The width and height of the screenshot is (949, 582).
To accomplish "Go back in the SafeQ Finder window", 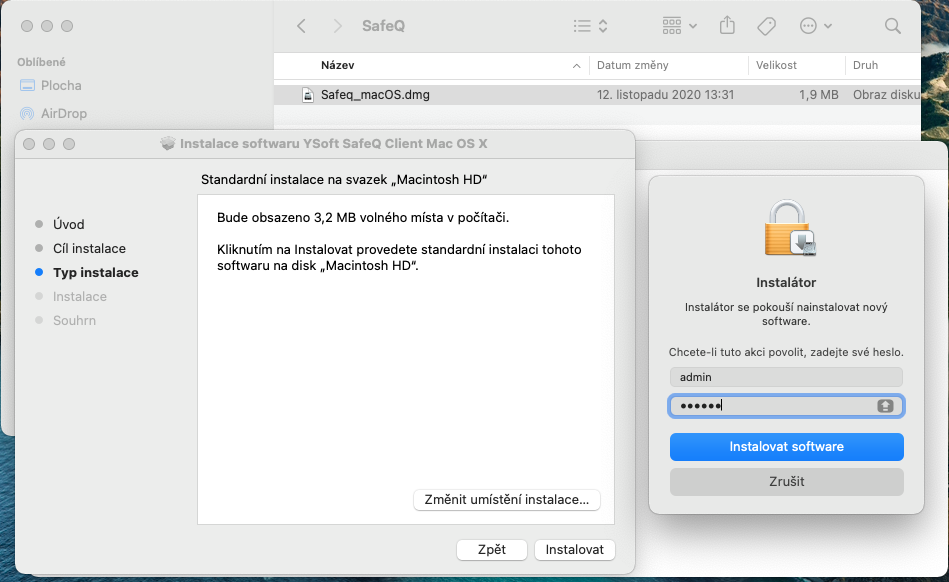I will coord(301,26).
